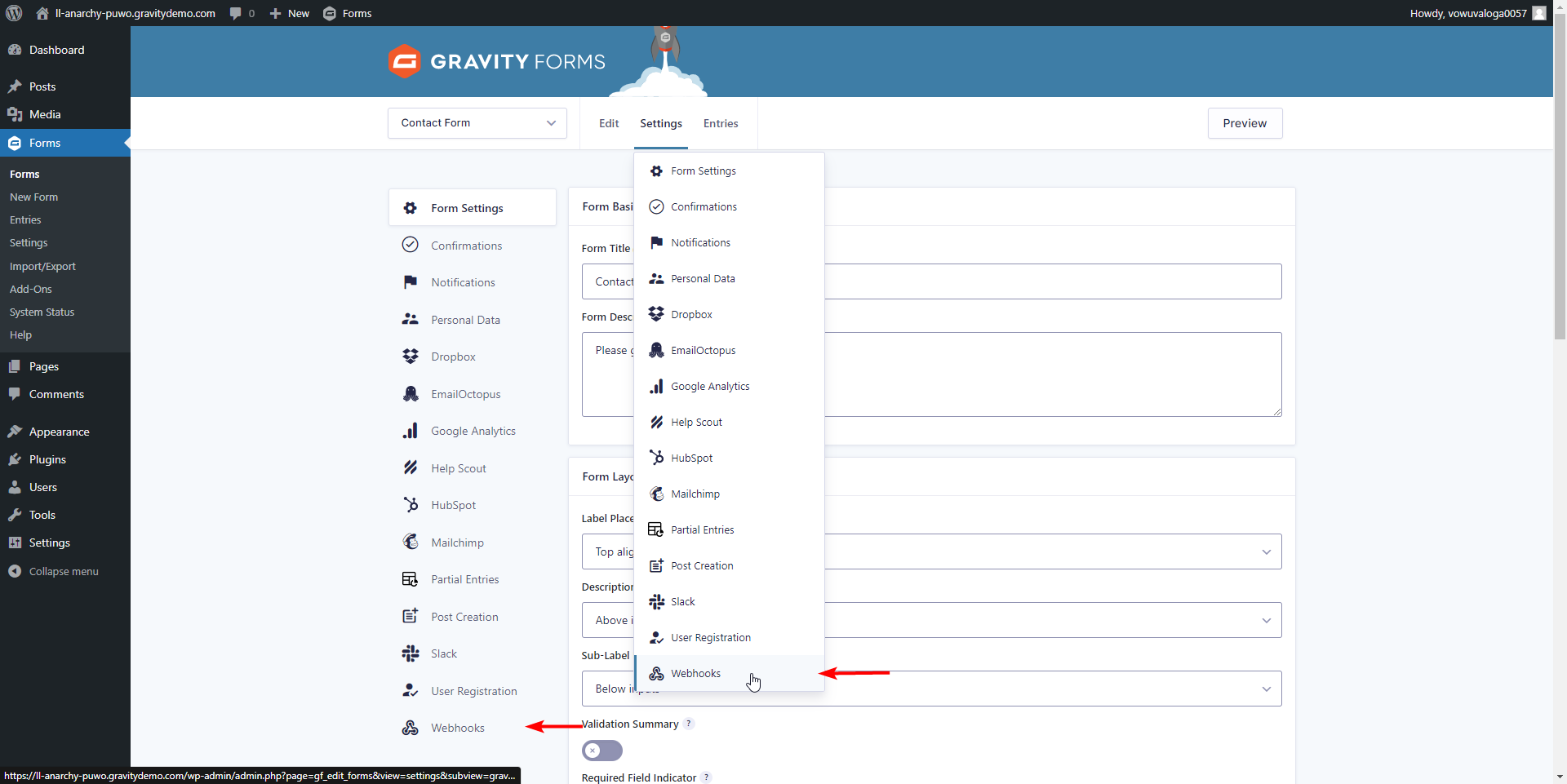Image resolution: width=1567 pixels, height=784 pixels.
Task: Click the Webhooks icon in the dropdown menu
Action: (656, 674)
